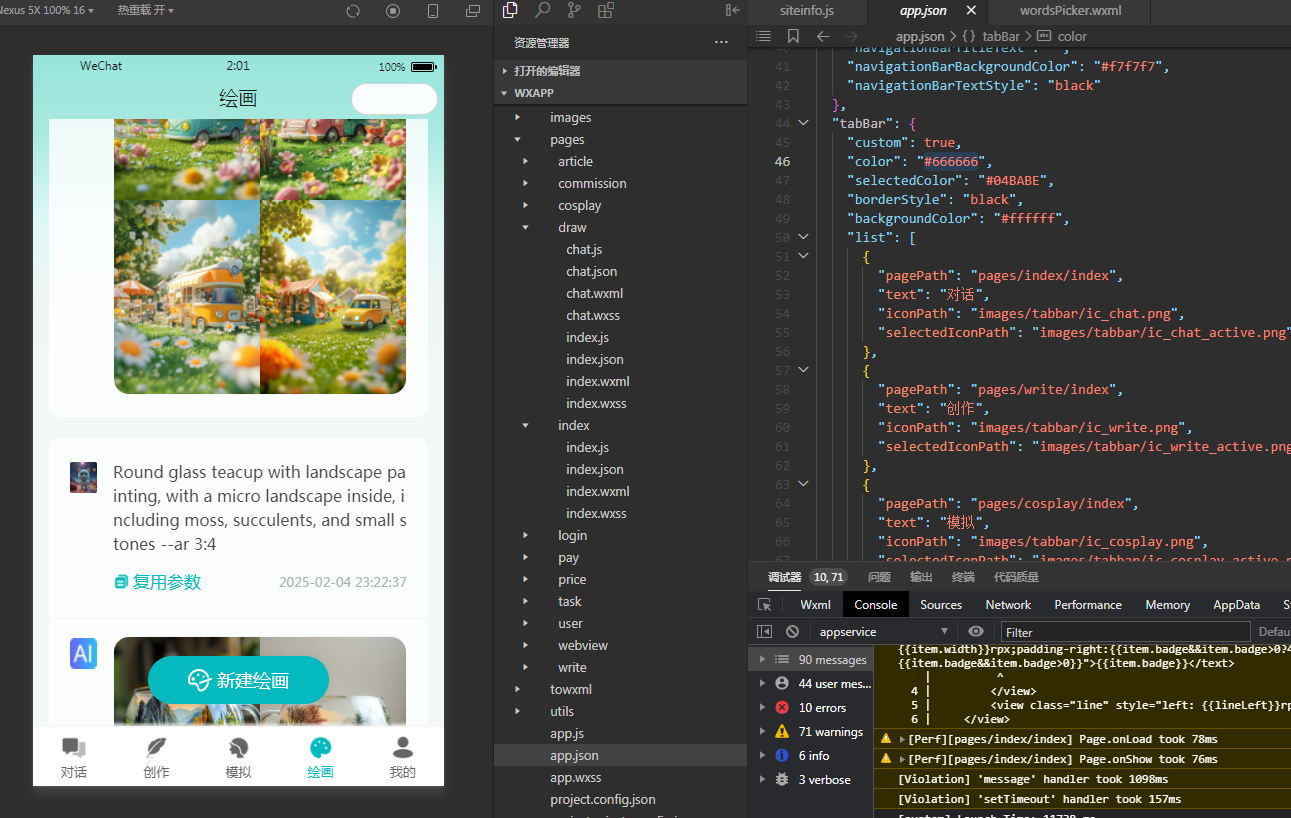Open the 资源管理器 more options ellipsis
The height and width of the screenshot is (818, 1291).
[721, 43]
